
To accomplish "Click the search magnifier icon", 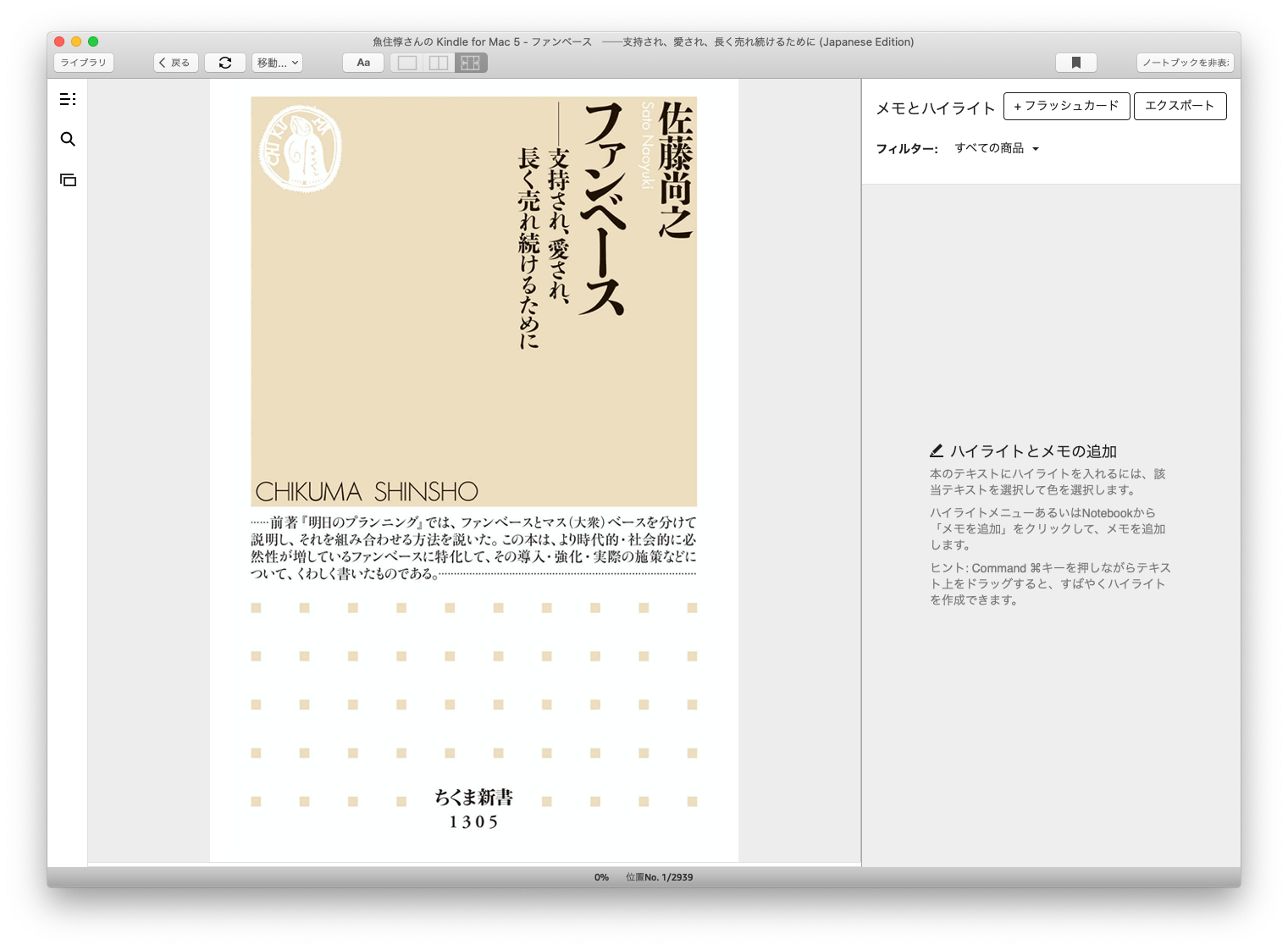I will coord(68,139).
